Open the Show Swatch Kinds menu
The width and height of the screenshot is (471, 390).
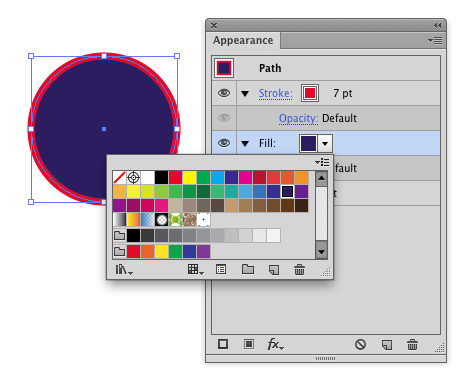[x=195, y=270]
